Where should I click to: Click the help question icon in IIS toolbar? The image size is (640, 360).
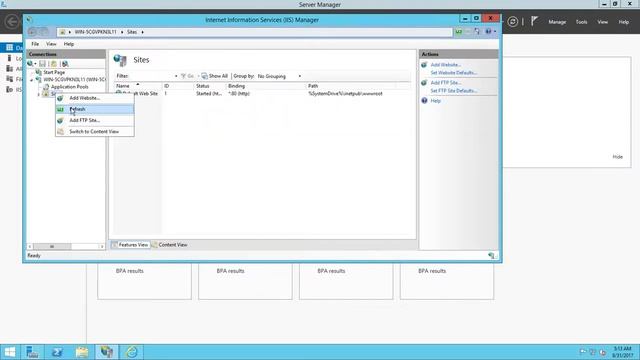click(x=488, y=31)
